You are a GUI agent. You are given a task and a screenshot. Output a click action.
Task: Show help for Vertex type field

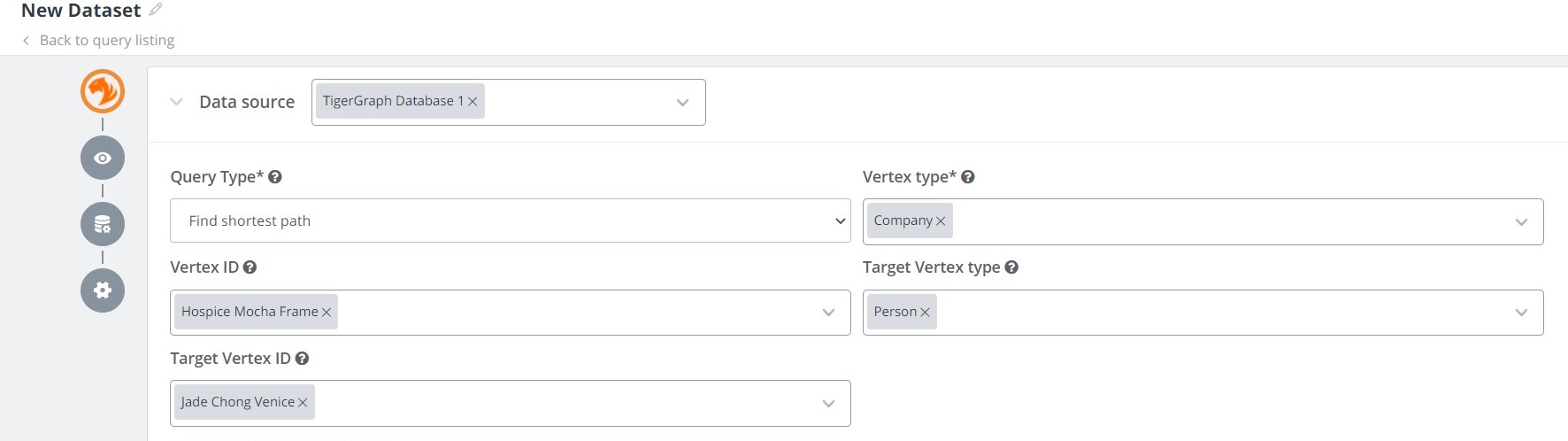coord(968,177)
